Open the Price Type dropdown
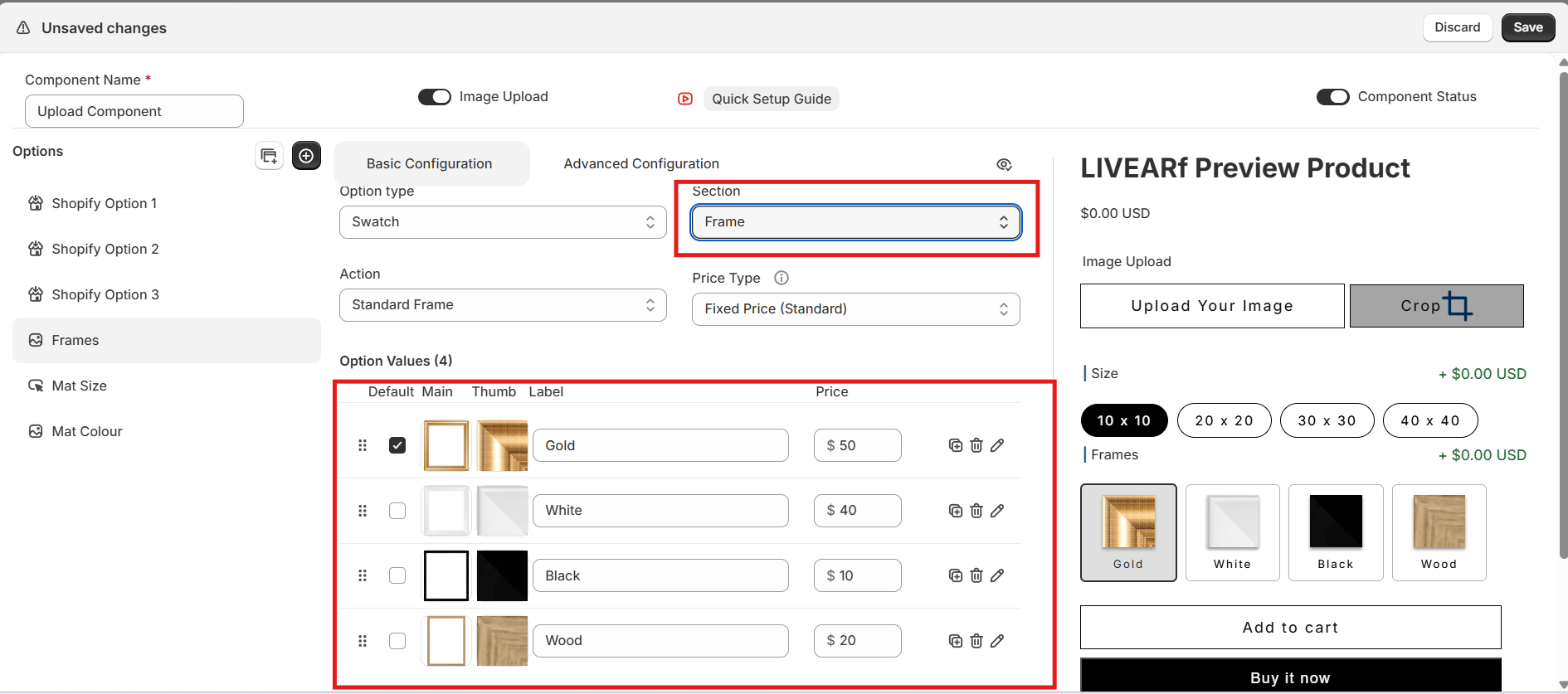This screenshot has width=1568, height=694. pos(856,309)
